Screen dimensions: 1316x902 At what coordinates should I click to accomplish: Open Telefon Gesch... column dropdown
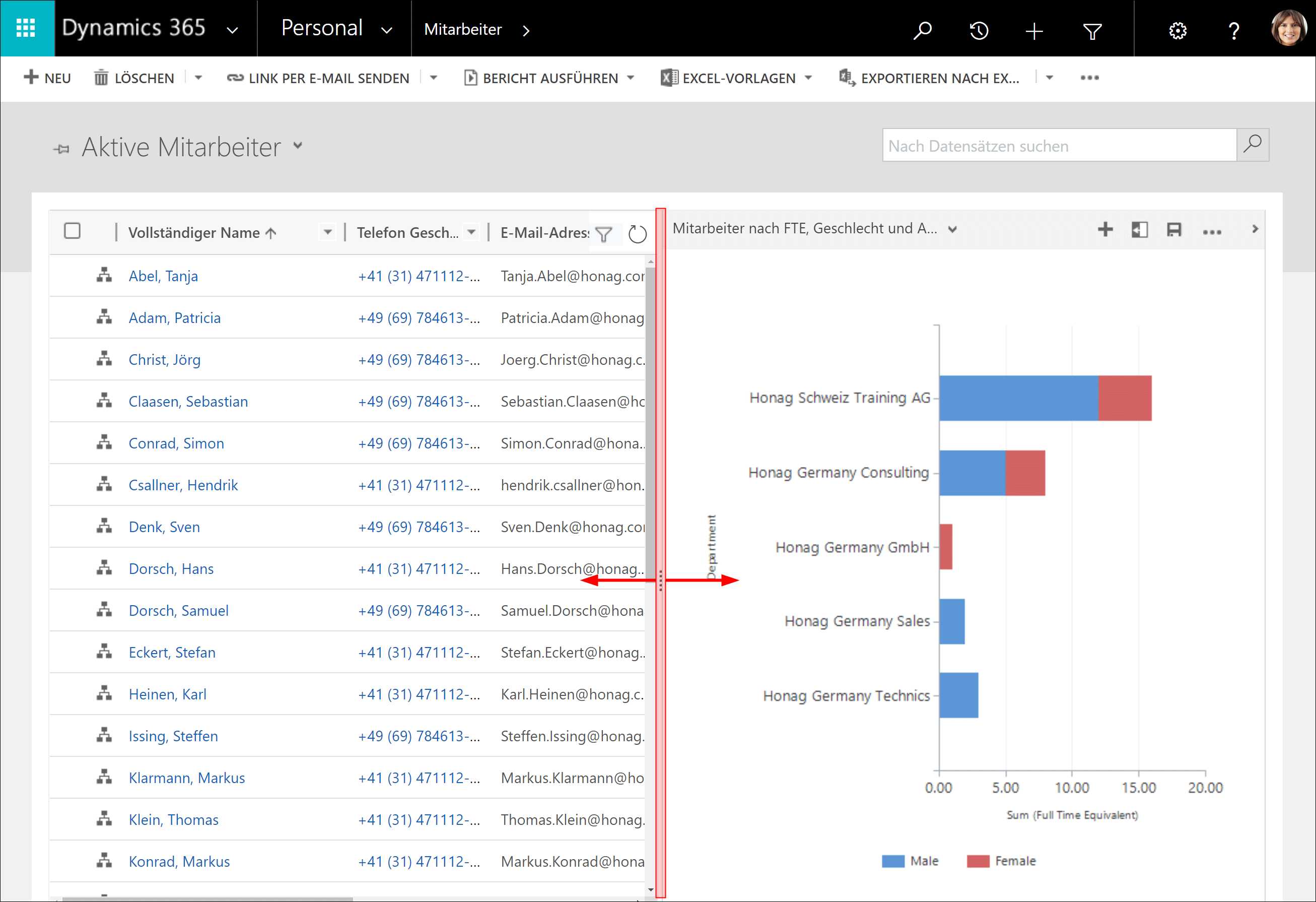click(x=471, y=232)
